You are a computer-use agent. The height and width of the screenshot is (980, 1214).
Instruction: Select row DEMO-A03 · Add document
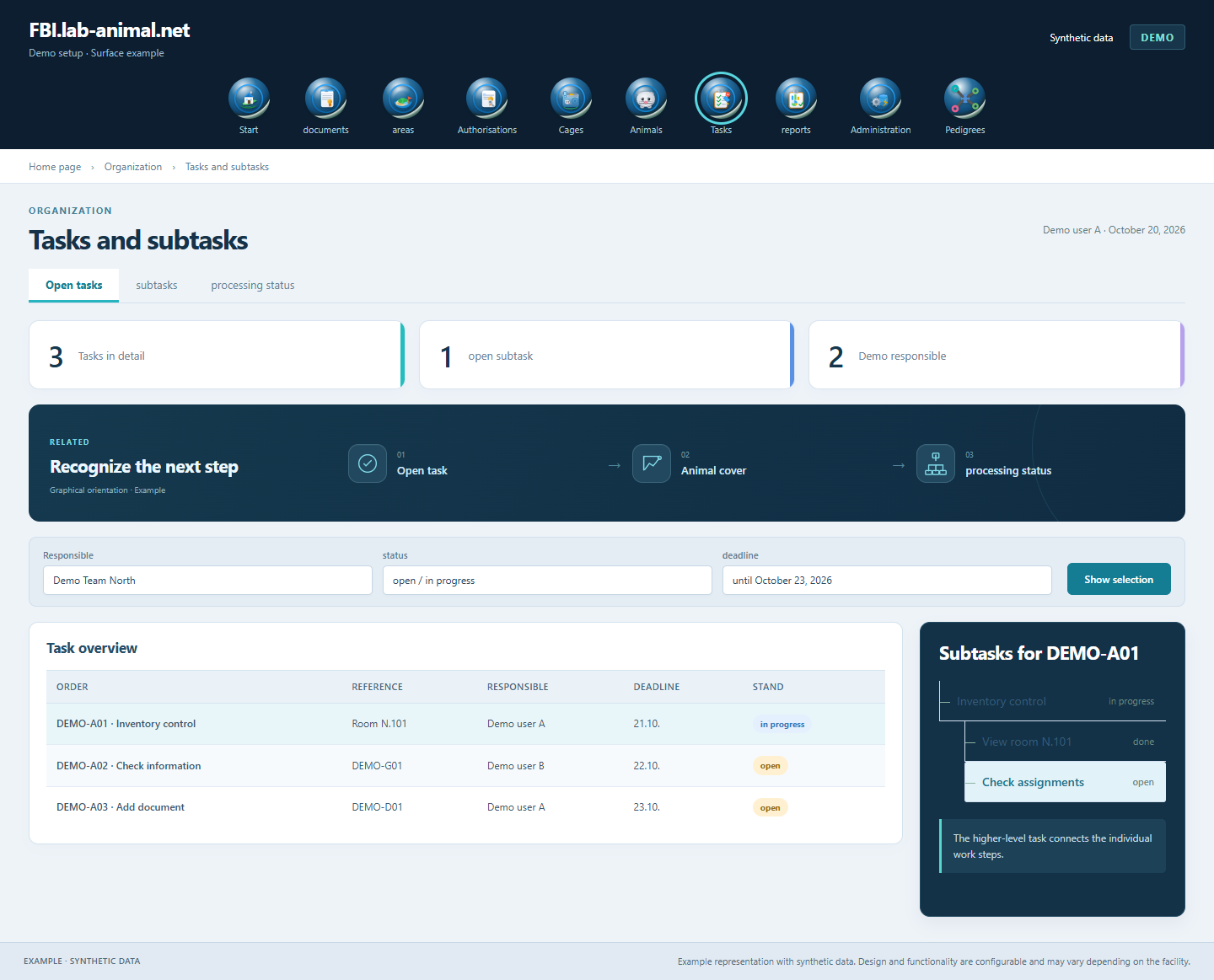point(465,807)
